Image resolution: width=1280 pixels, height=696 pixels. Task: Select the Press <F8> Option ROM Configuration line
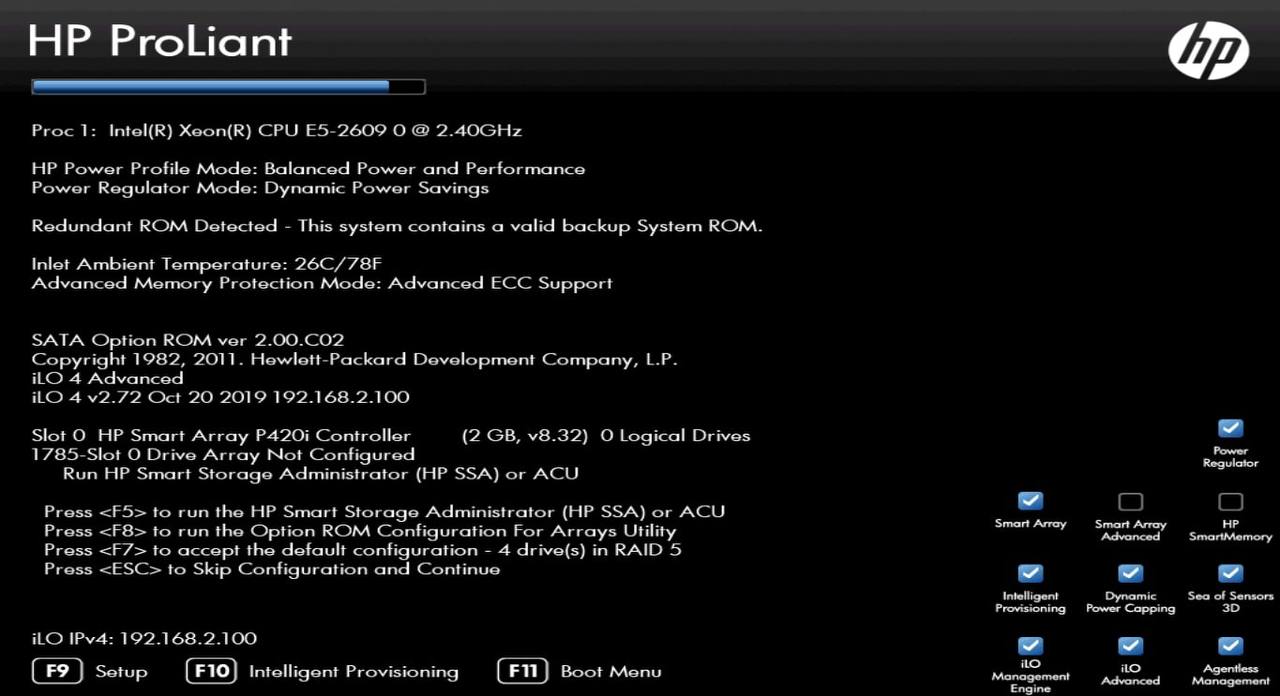pyautogui.click(x=360, y=531)
